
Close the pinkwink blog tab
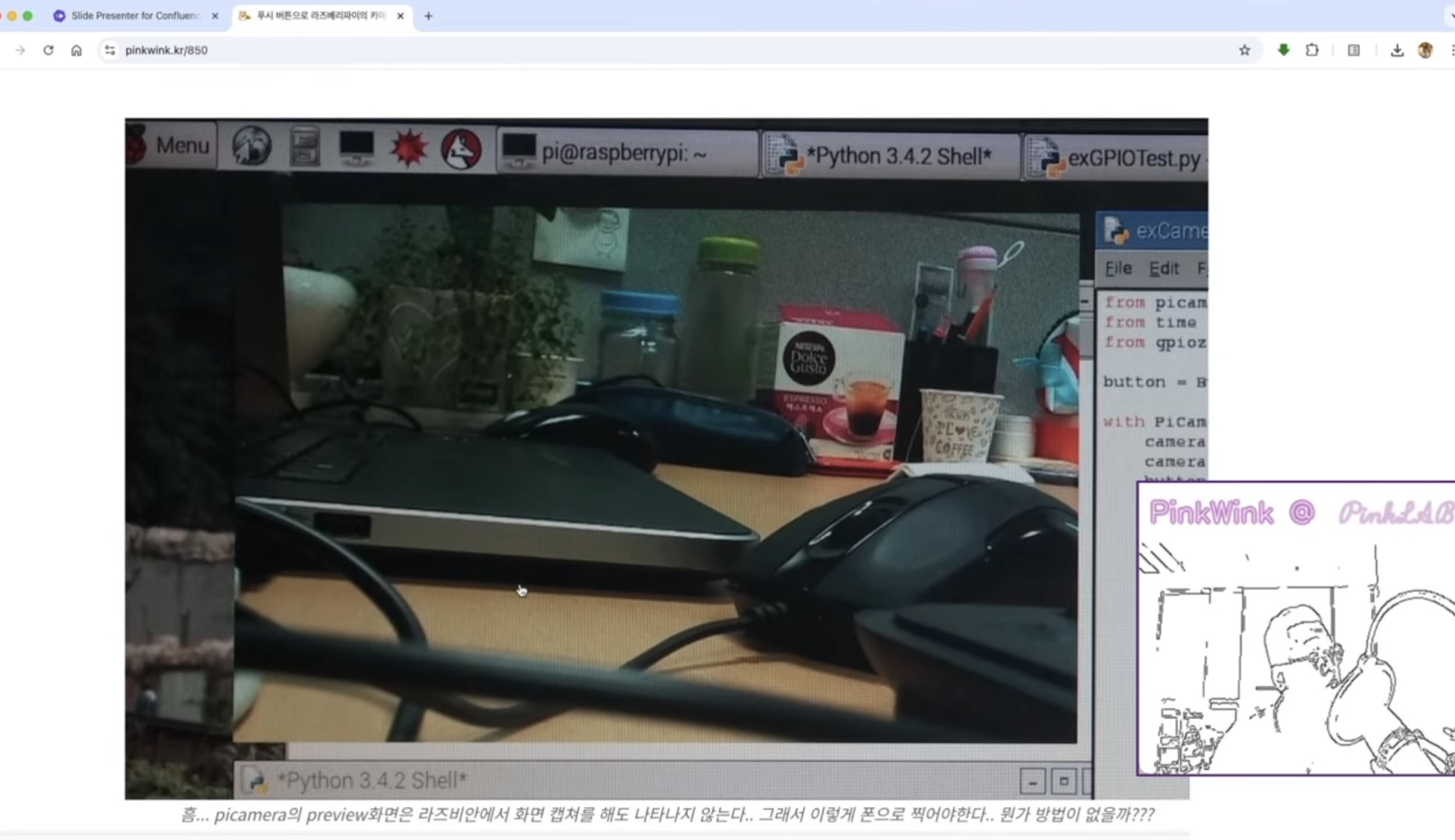[x=400, y=16]
